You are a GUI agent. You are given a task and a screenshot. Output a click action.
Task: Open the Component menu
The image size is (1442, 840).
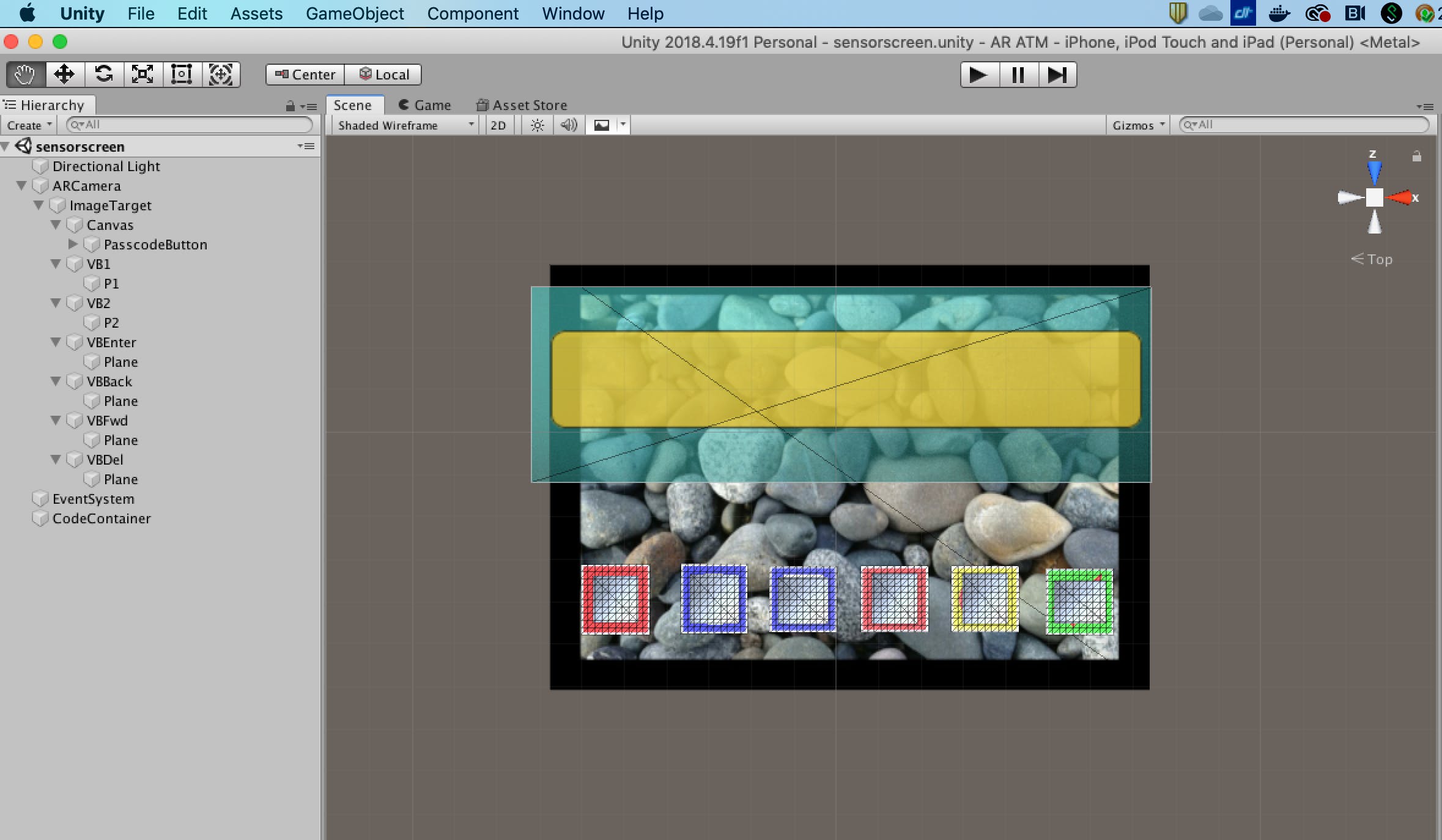coord(473,13)
